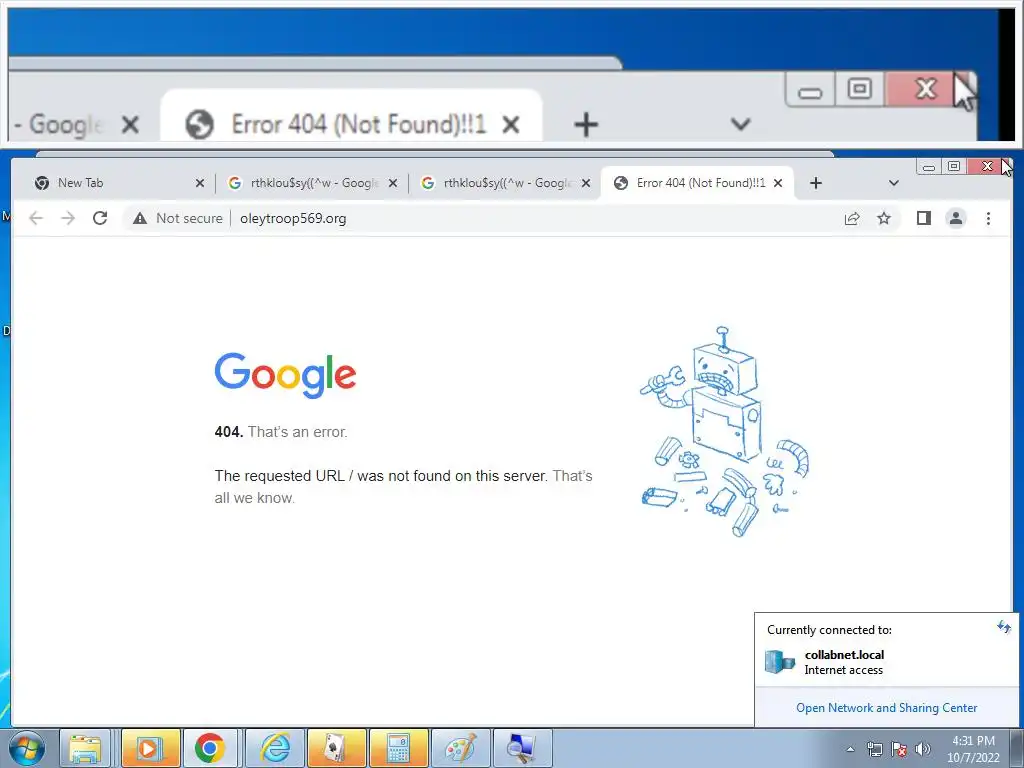The height and width of the screenshot is (768, 1024).
Task: Minimize the Chrome window
Action: coord(929,167)
